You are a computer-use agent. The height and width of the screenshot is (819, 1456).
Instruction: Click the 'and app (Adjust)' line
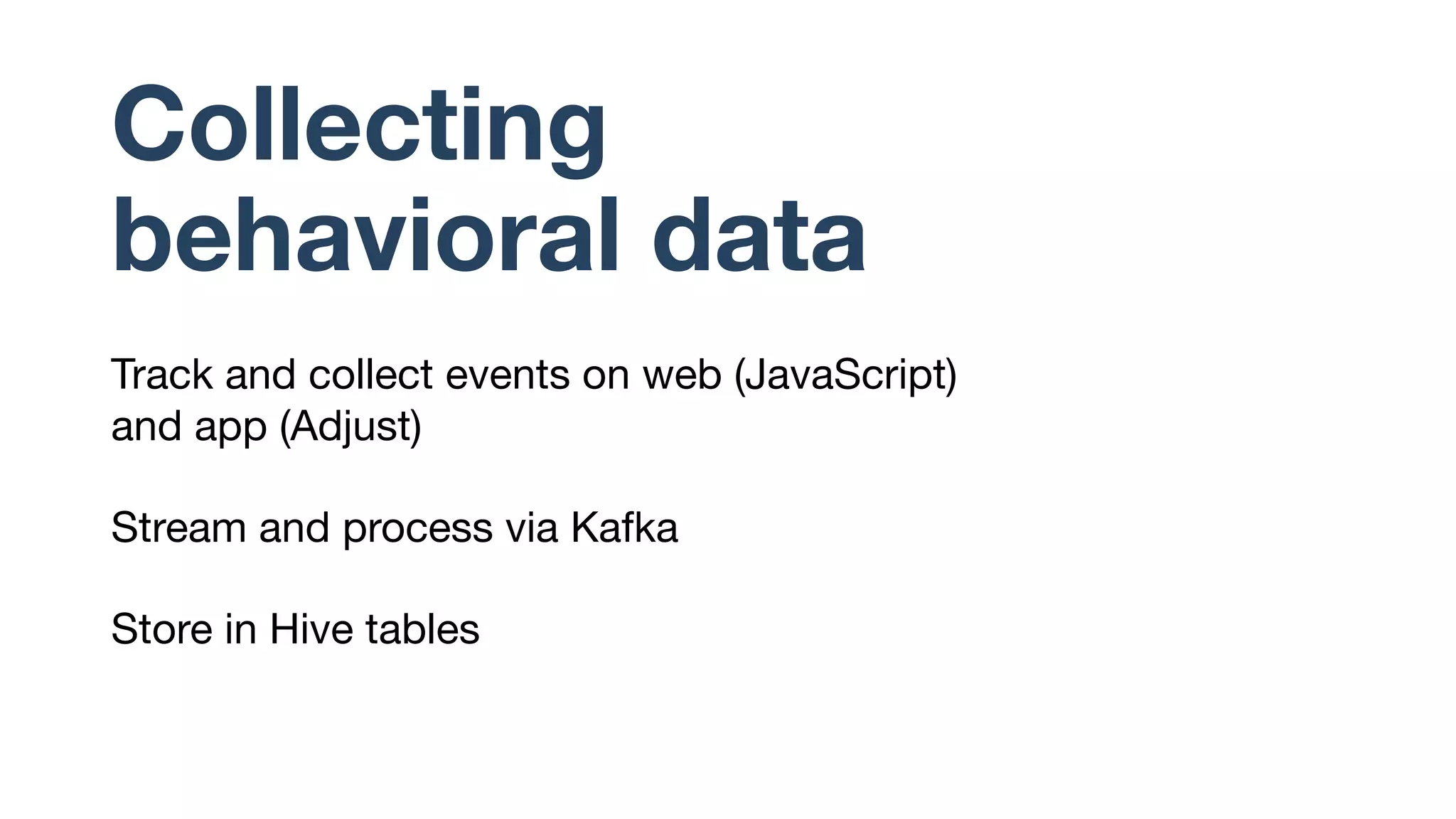(x=266, y=427)
